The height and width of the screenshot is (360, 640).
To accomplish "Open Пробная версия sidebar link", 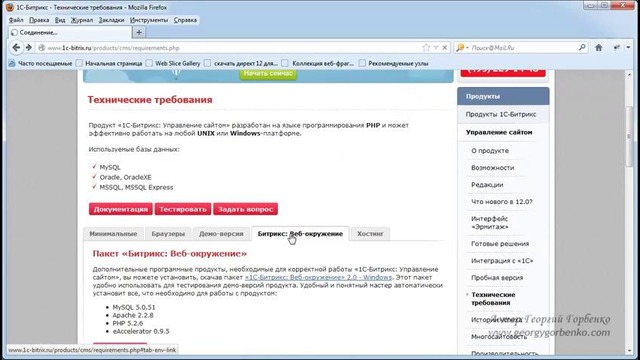I will (497, 278).
